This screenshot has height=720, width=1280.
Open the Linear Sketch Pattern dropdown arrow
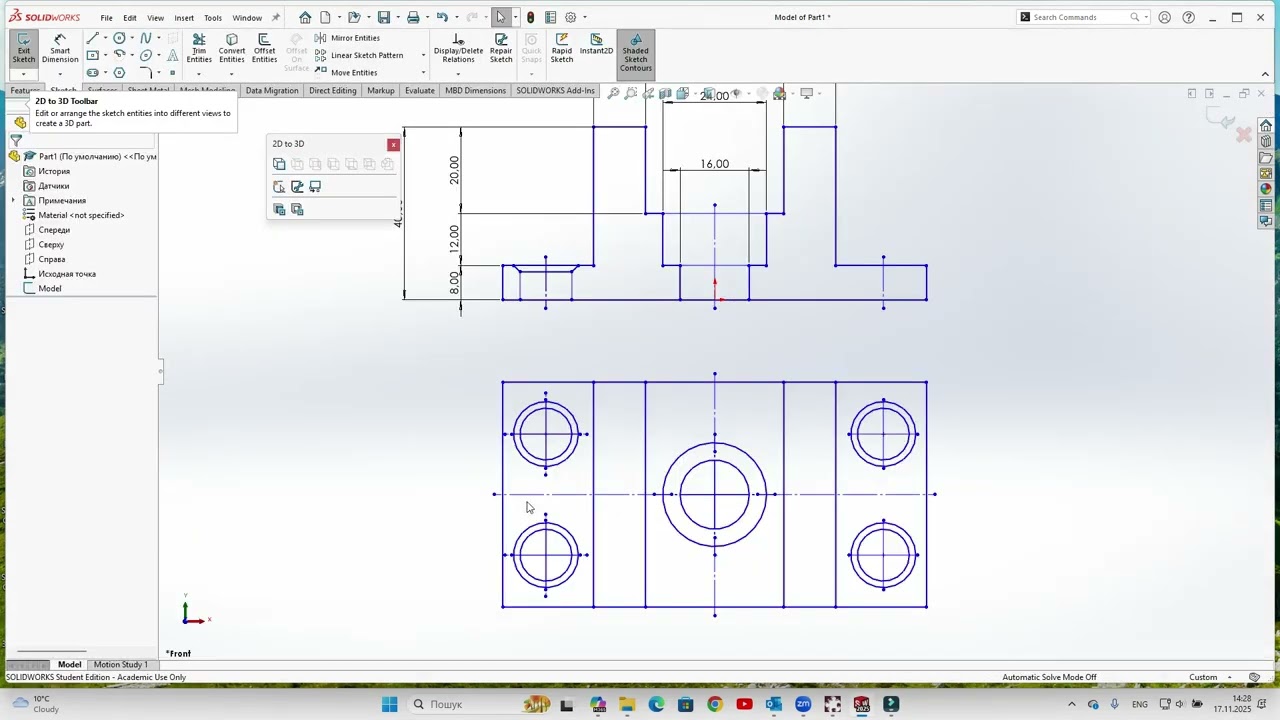coord(423,55)
